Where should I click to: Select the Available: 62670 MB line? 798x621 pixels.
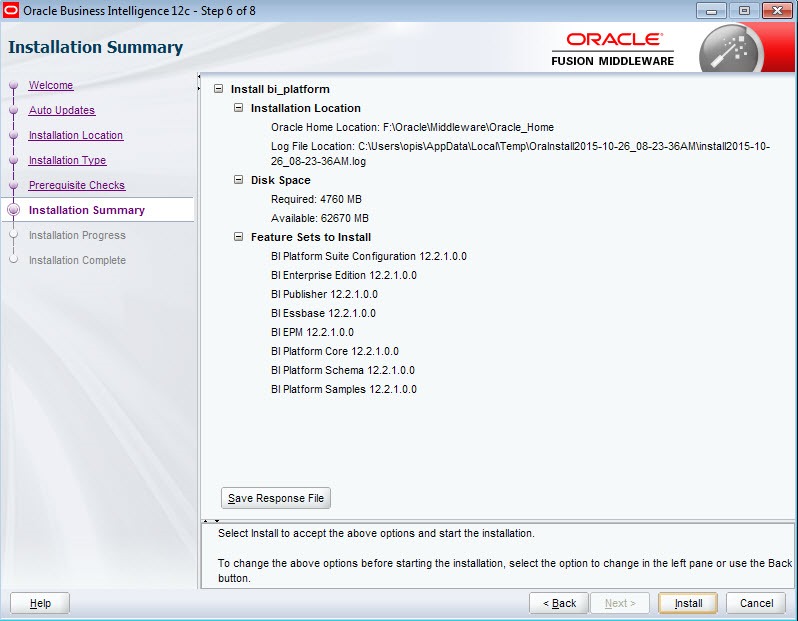point(320,218)
